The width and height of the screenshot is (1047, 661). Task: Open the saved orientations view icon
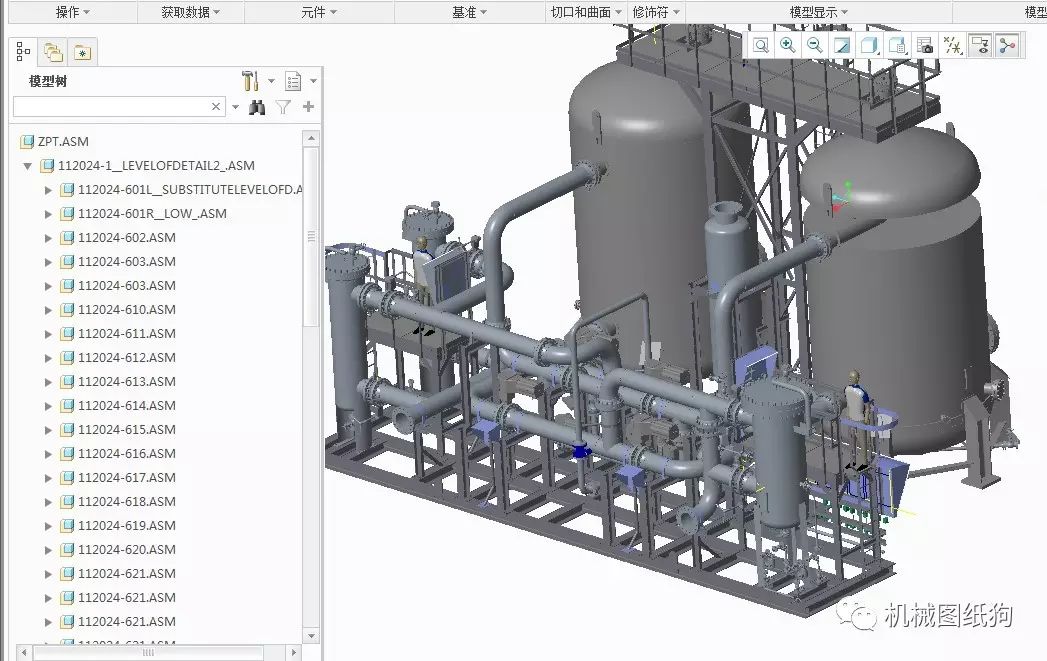pos(897,45)
